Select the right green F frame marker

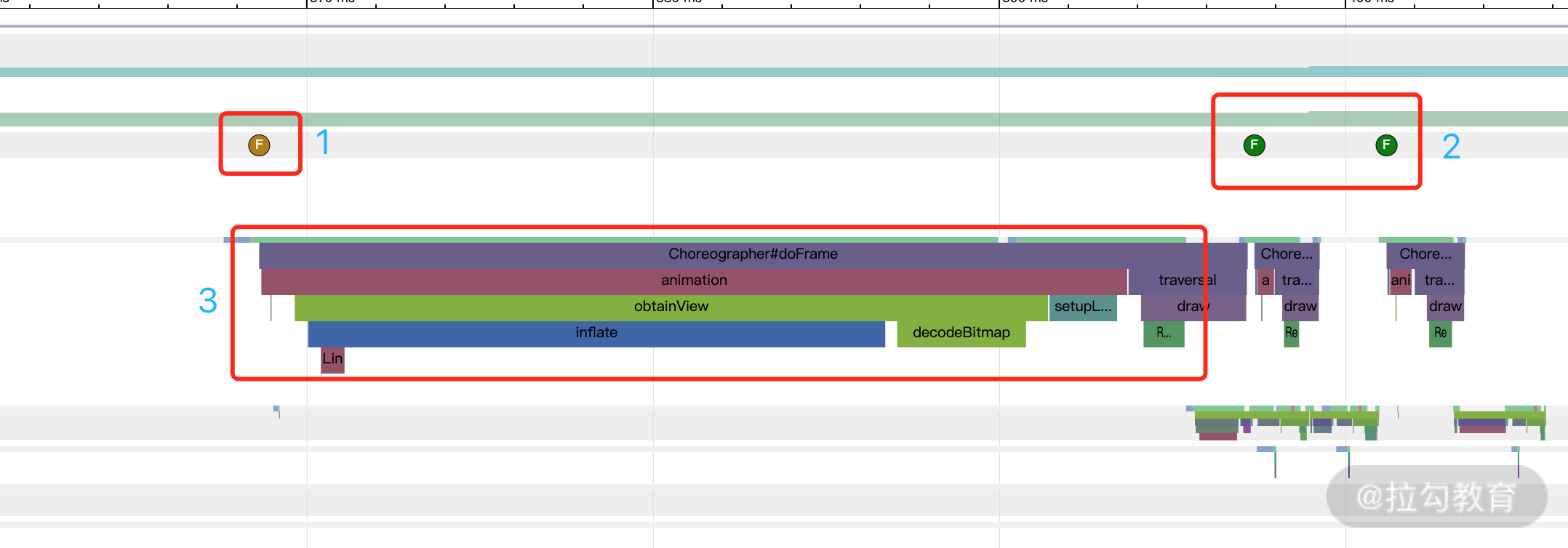[x=1386, y=145]
